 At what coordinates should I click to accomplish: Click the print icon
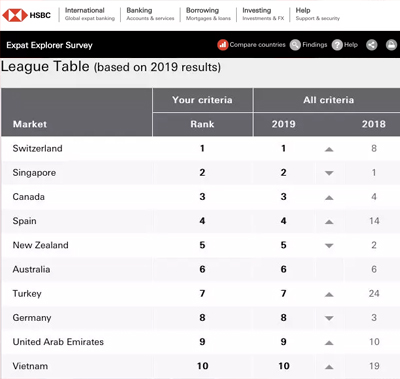(391, 45)
